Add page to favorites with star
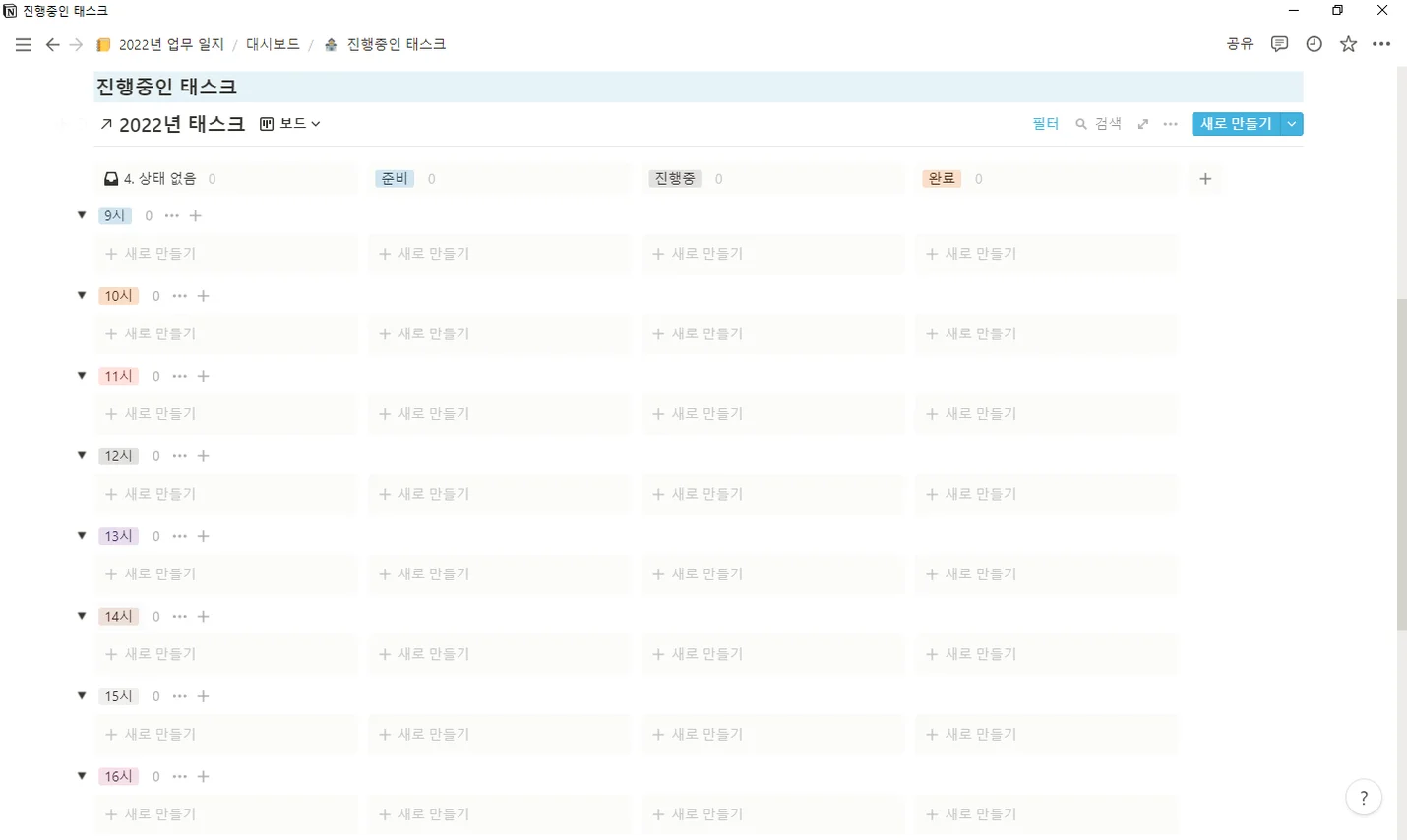Viewport: 1407px width, 840px height. coord(1348,44)
